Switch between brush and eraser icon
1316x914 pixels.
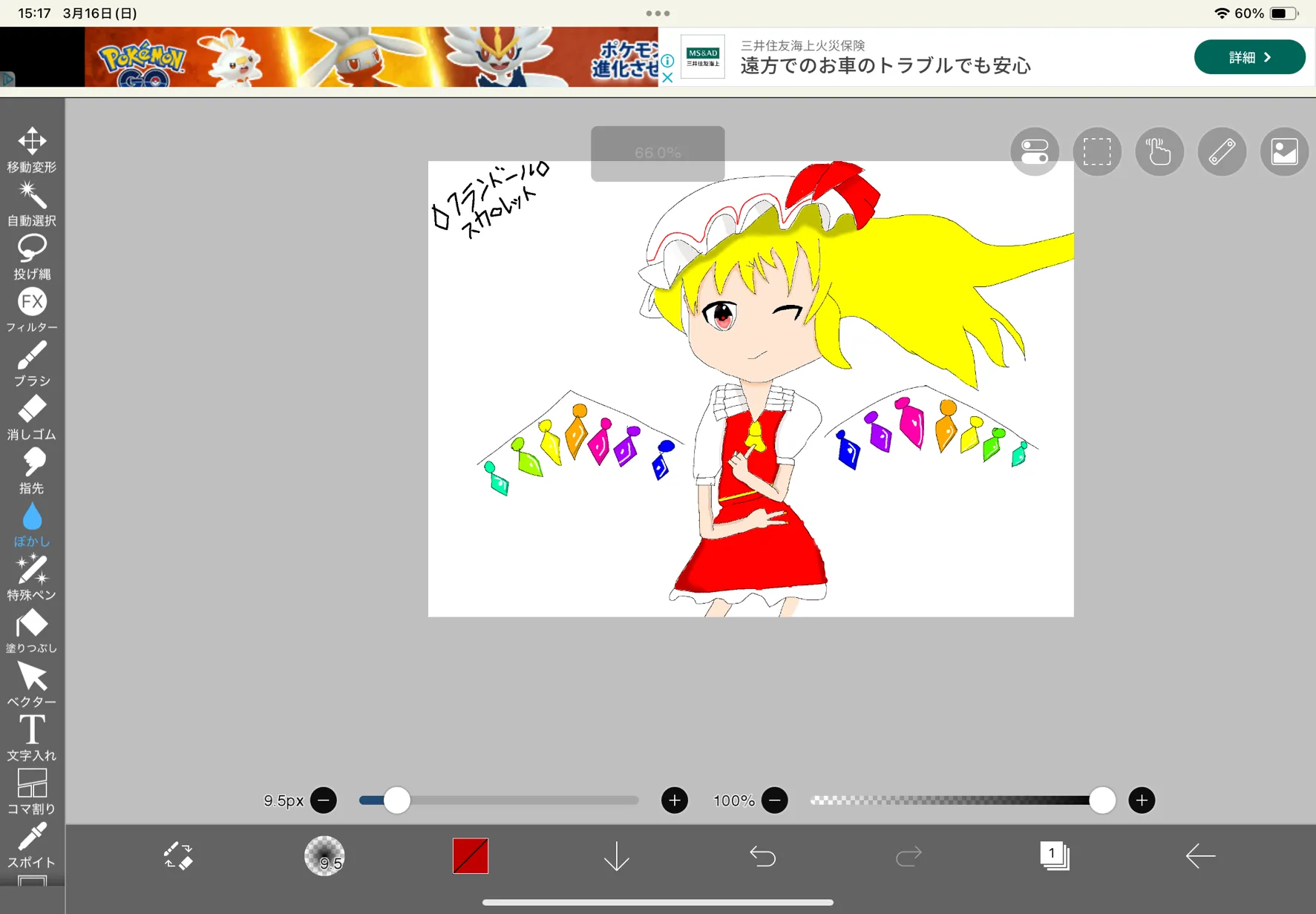click(x=178, y=856)
